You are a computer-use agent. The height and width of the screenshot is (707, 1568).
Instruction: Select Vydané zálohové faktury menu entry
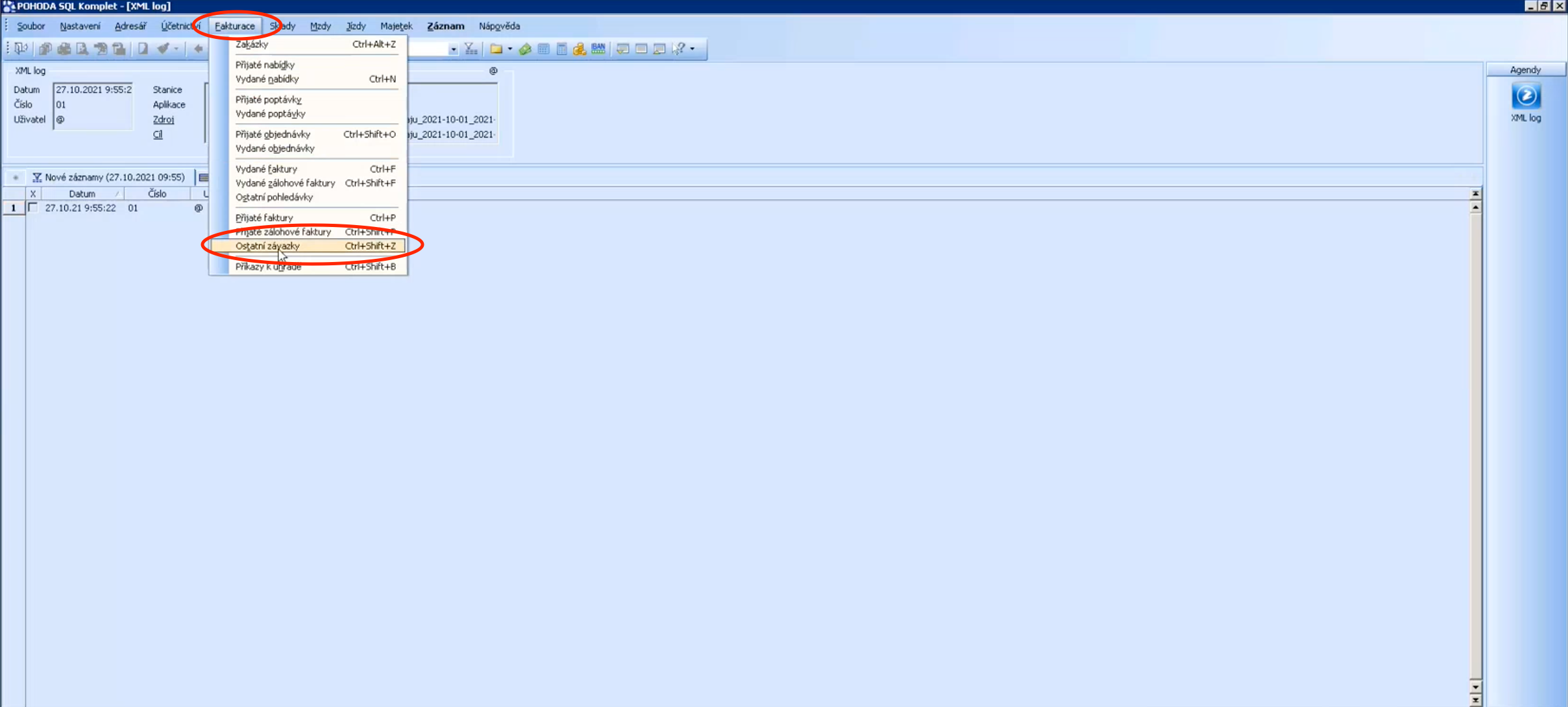pyautogui.click(x=308, y=184)
